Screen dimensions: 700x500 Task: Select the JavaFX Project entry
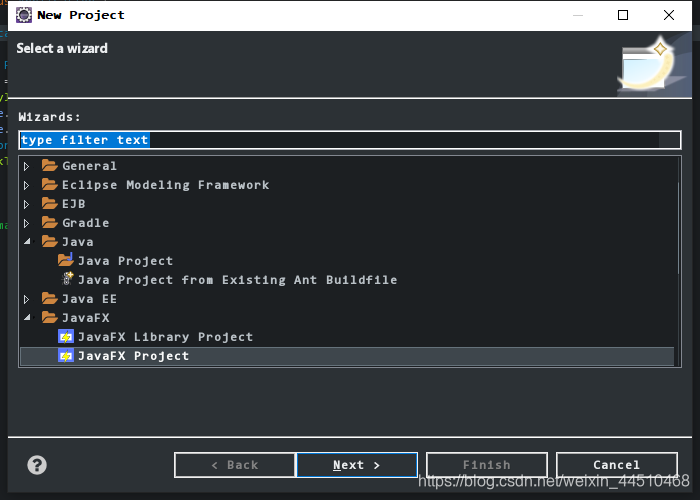pos(133,356)
